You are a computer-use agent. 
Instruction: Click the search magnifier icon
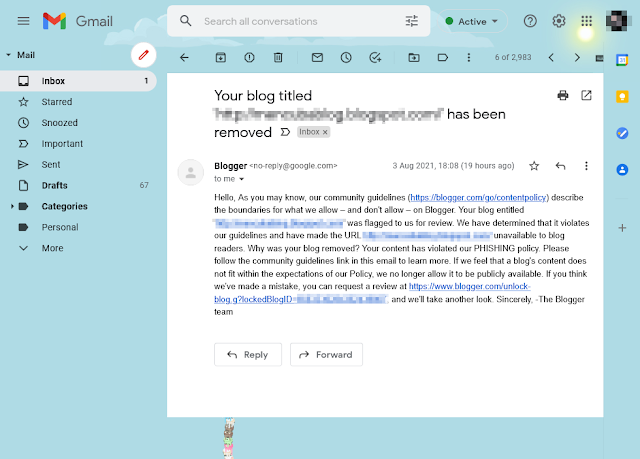point(186,21)
